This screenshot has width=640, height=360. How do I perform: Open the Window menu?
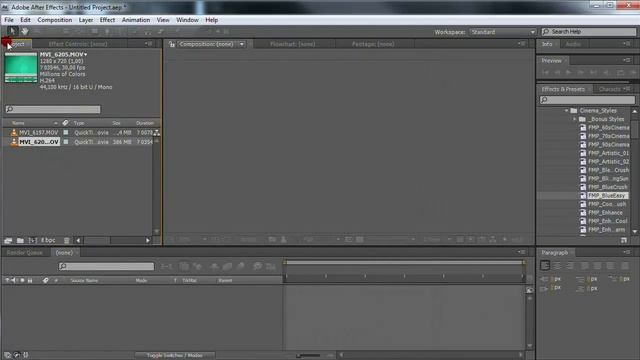point(187,20)
